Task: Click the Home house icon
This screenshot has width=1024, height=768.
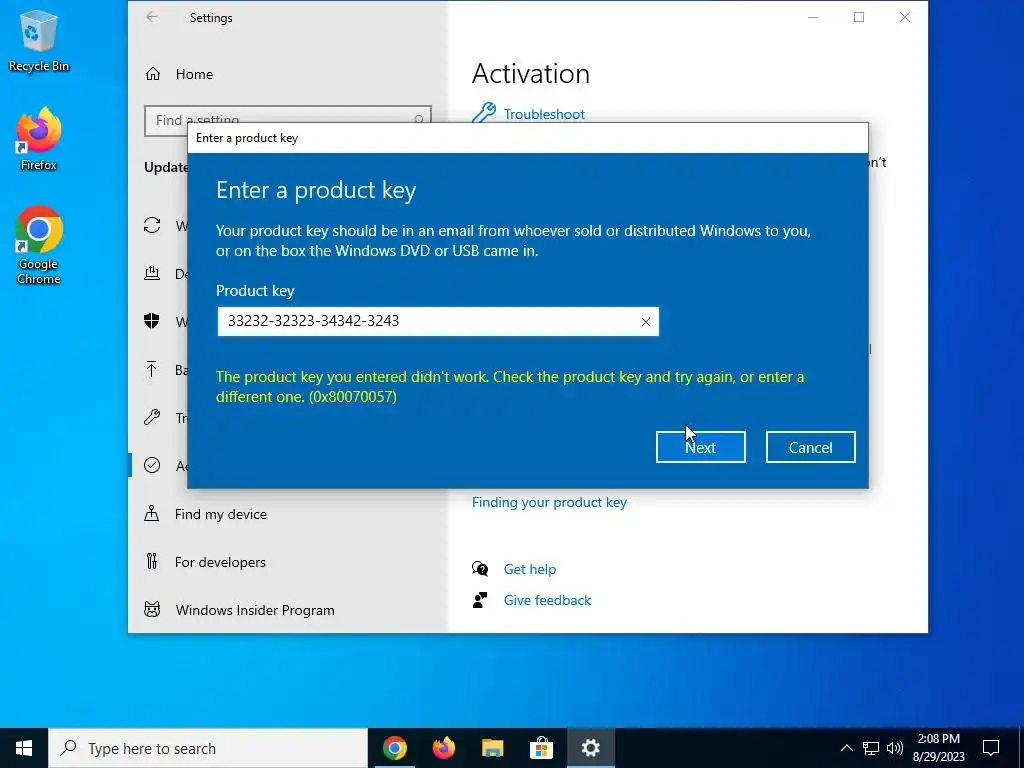Action: tap(153, 74)
